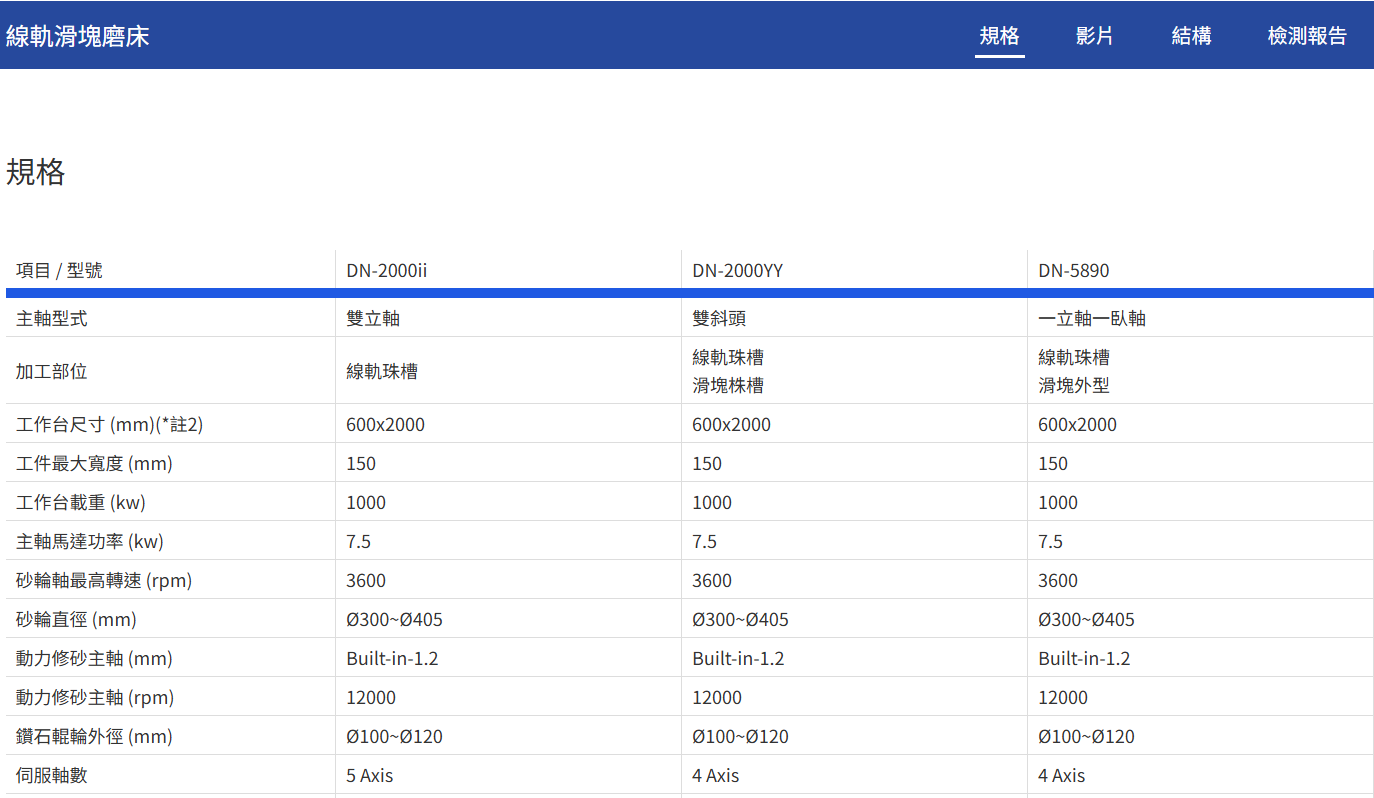Switch to the 影片 tab
The image size is (1374, 798).
pos(1094,36)
